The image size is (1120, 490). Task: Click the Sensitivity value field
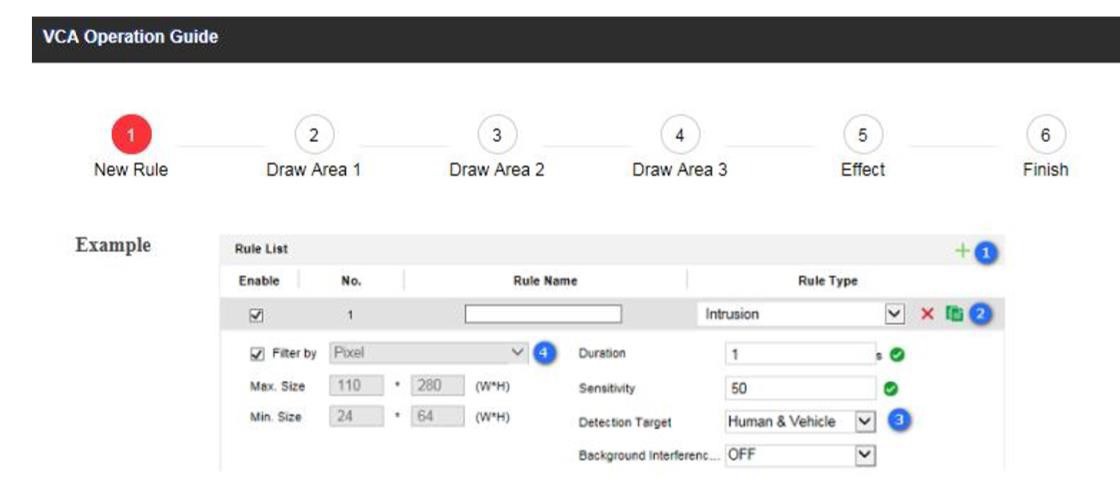point(800,388)
